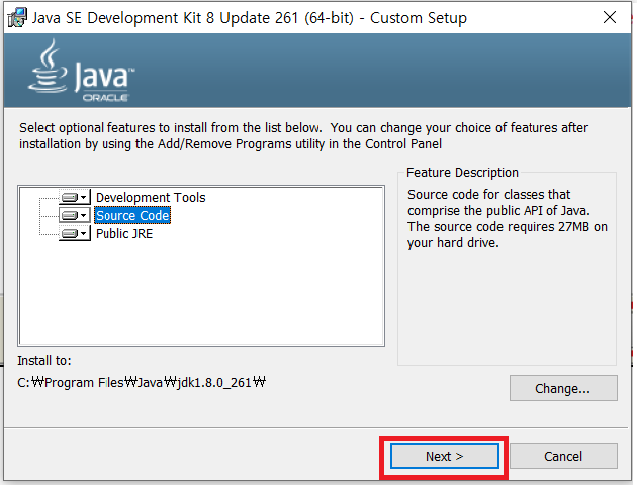Screen dimensions: 637x486
Task: Cancel the JDK installation
Action: click(563, 456)
